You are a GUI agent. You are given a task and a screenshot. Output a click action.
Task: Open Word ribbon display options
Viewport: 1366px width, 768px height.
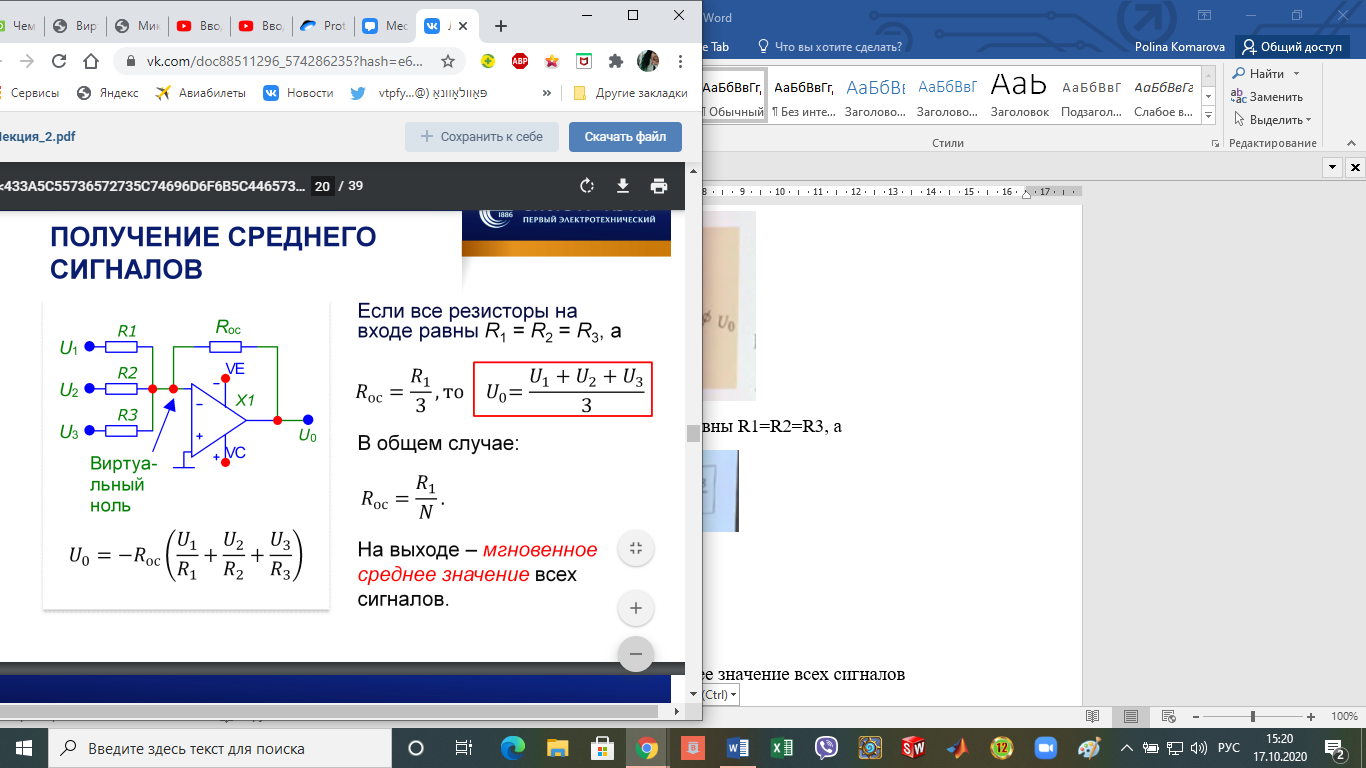tap(1203, 16)
